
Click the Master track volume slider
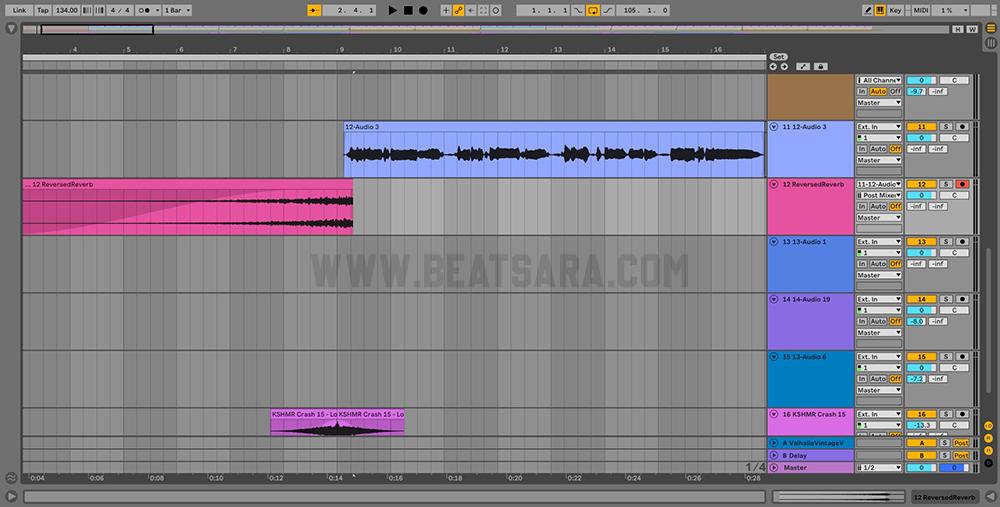(x=921, y=467)
